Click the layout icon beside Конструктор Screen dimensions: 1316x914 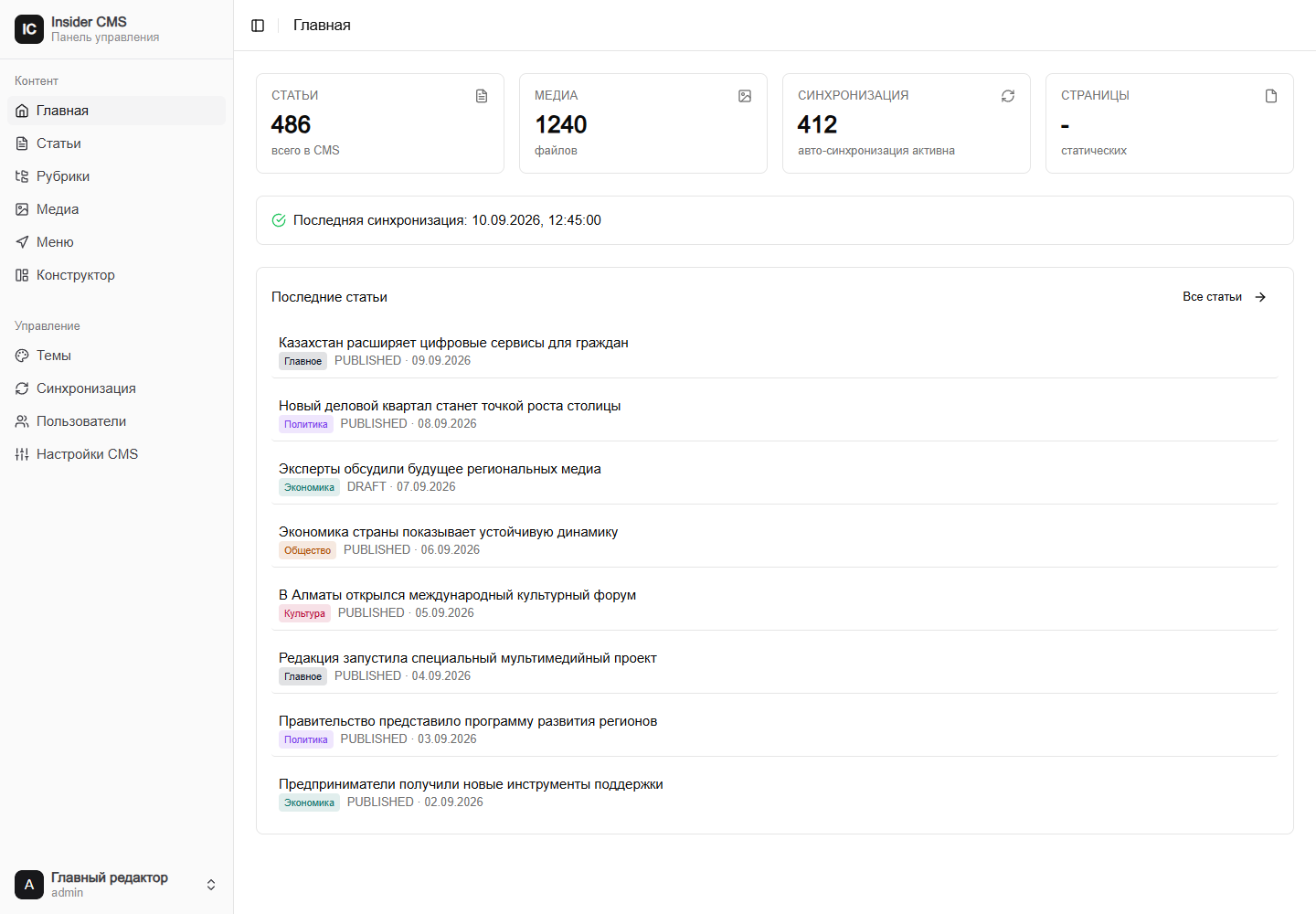click(22, 275)
